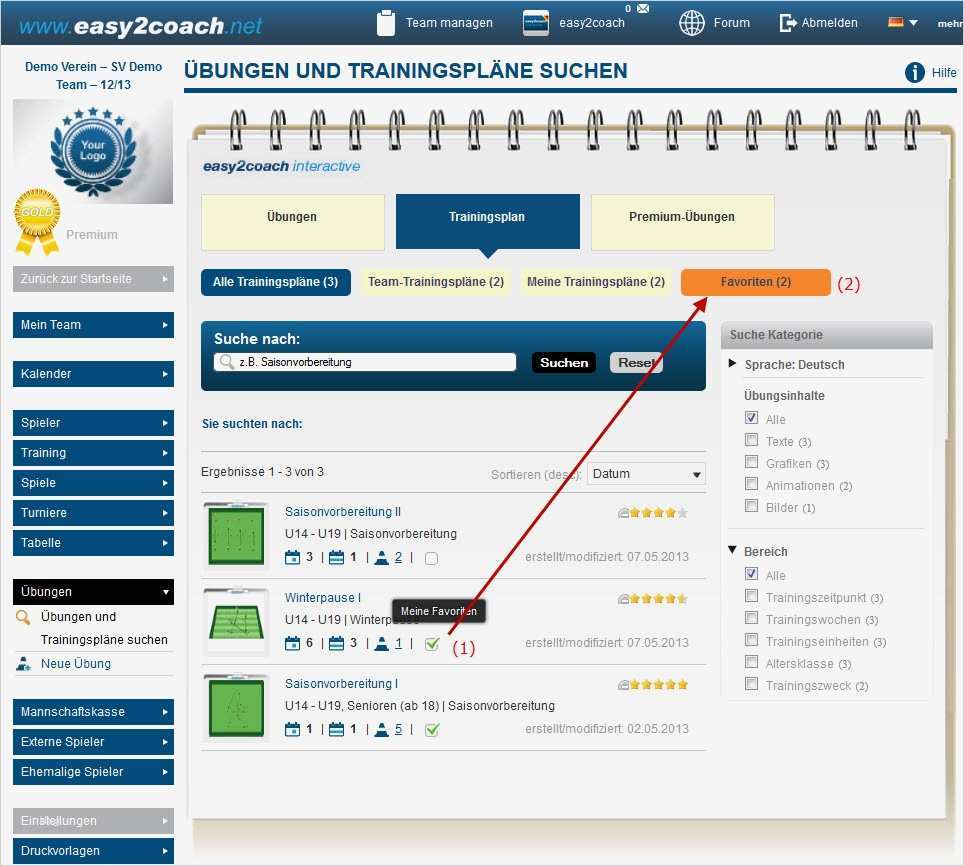Open Winterpause I pitch thumbnail

(237, 621)
